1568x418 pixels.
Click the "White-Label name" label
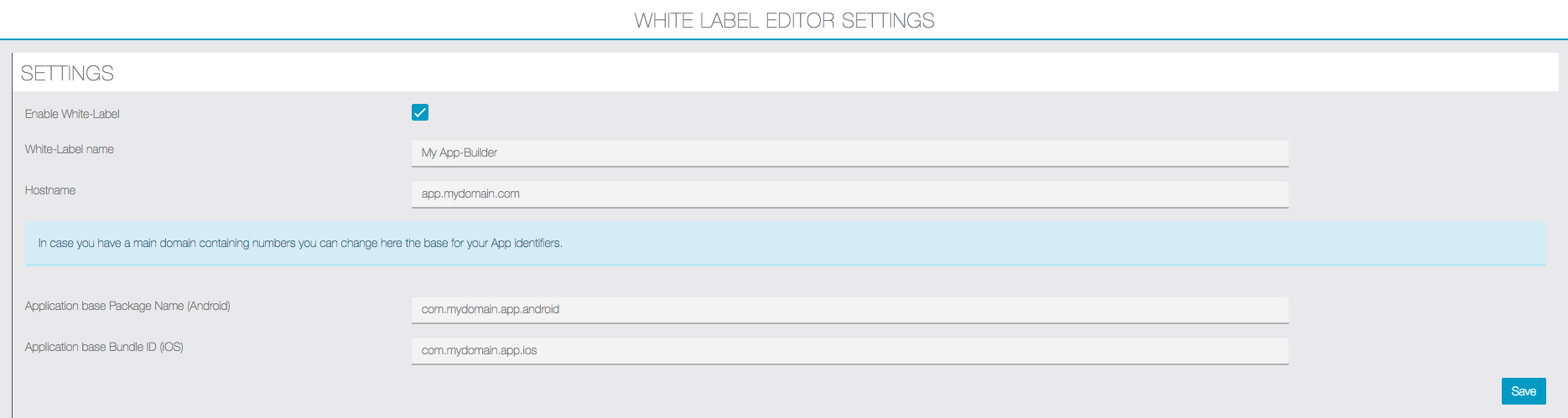tap(70, 149)
